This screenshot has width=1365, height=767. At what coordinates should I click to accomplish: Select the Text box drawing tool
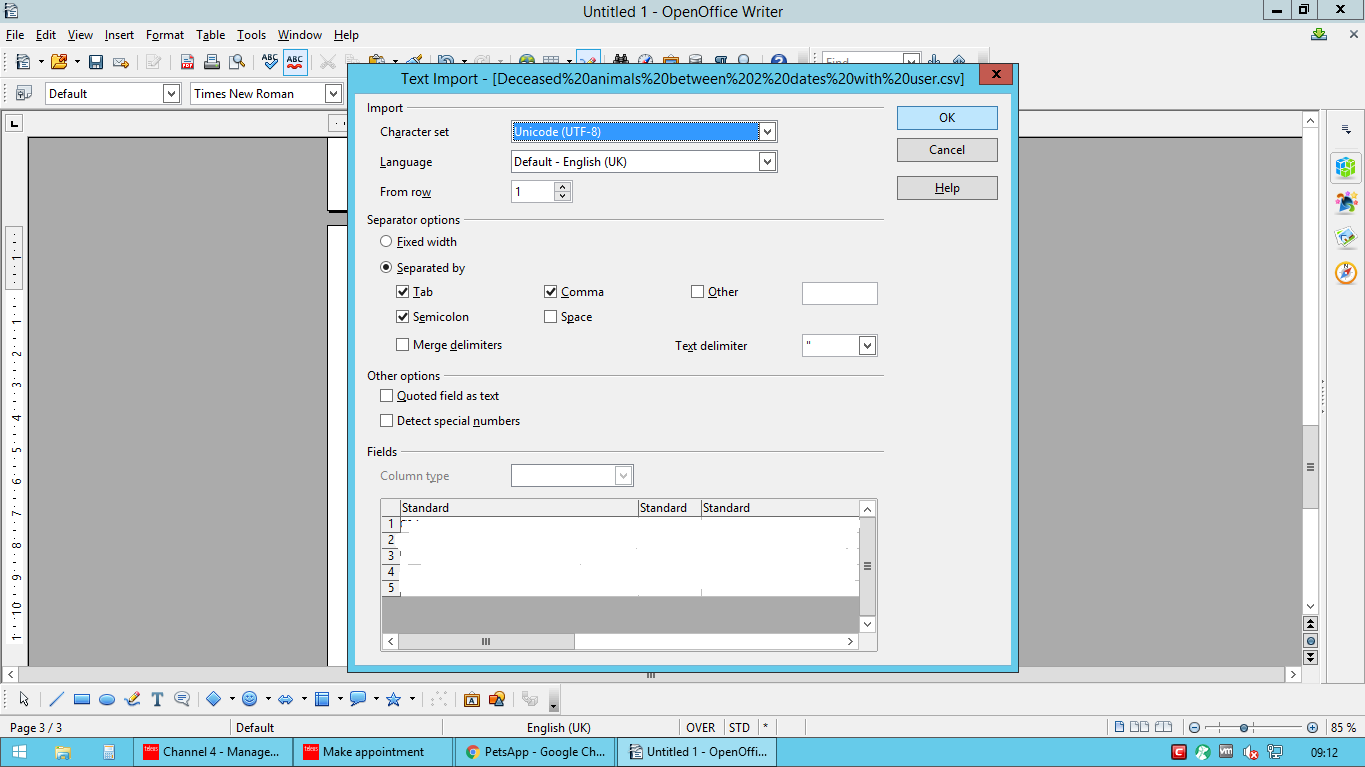coord(156,699)
